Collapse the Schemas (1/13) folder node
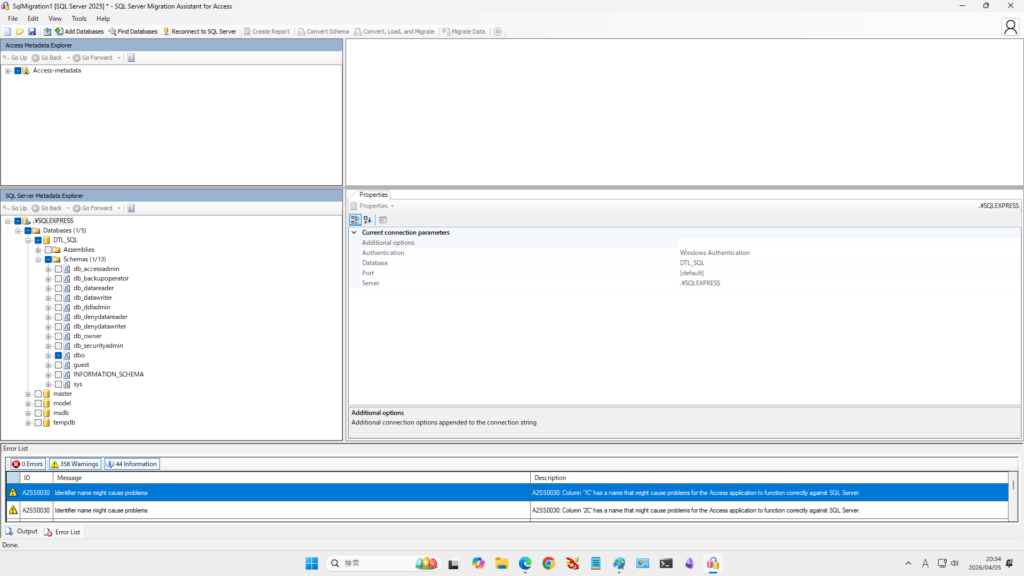 (38, 259)
